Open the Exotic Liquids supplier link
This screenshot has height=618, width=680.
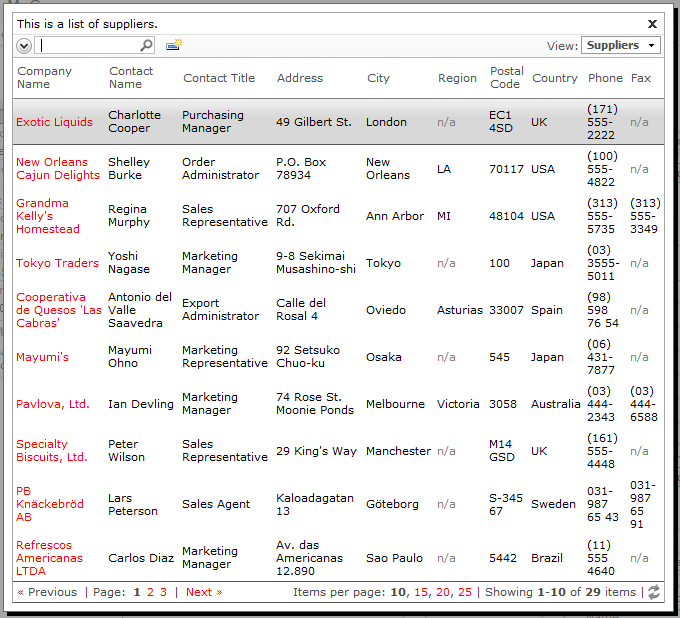[x=54, y=122]
